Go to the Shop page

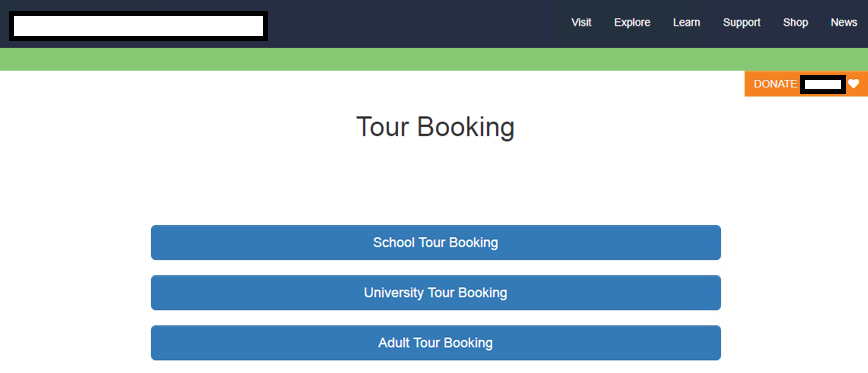795,23
